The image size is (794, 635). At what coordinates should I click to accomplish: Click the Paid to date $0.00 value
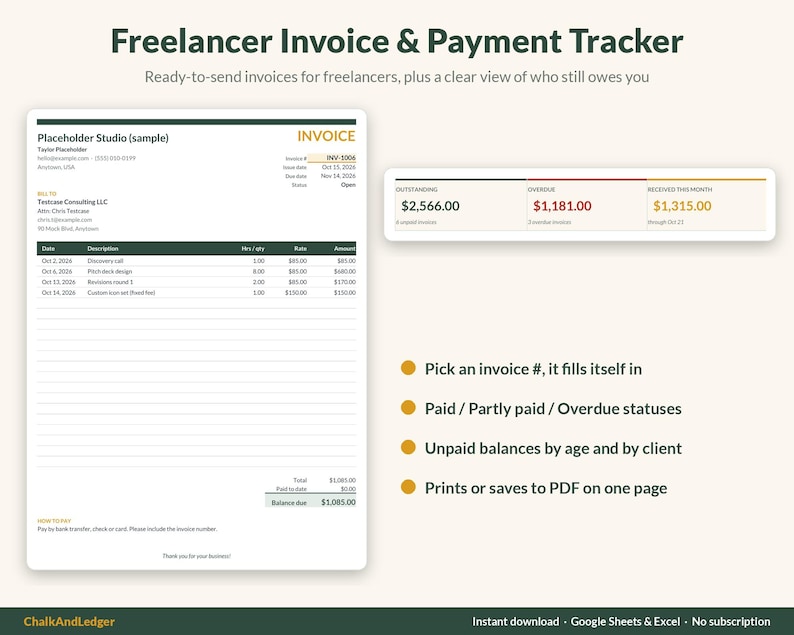click(x=348, y=489)
